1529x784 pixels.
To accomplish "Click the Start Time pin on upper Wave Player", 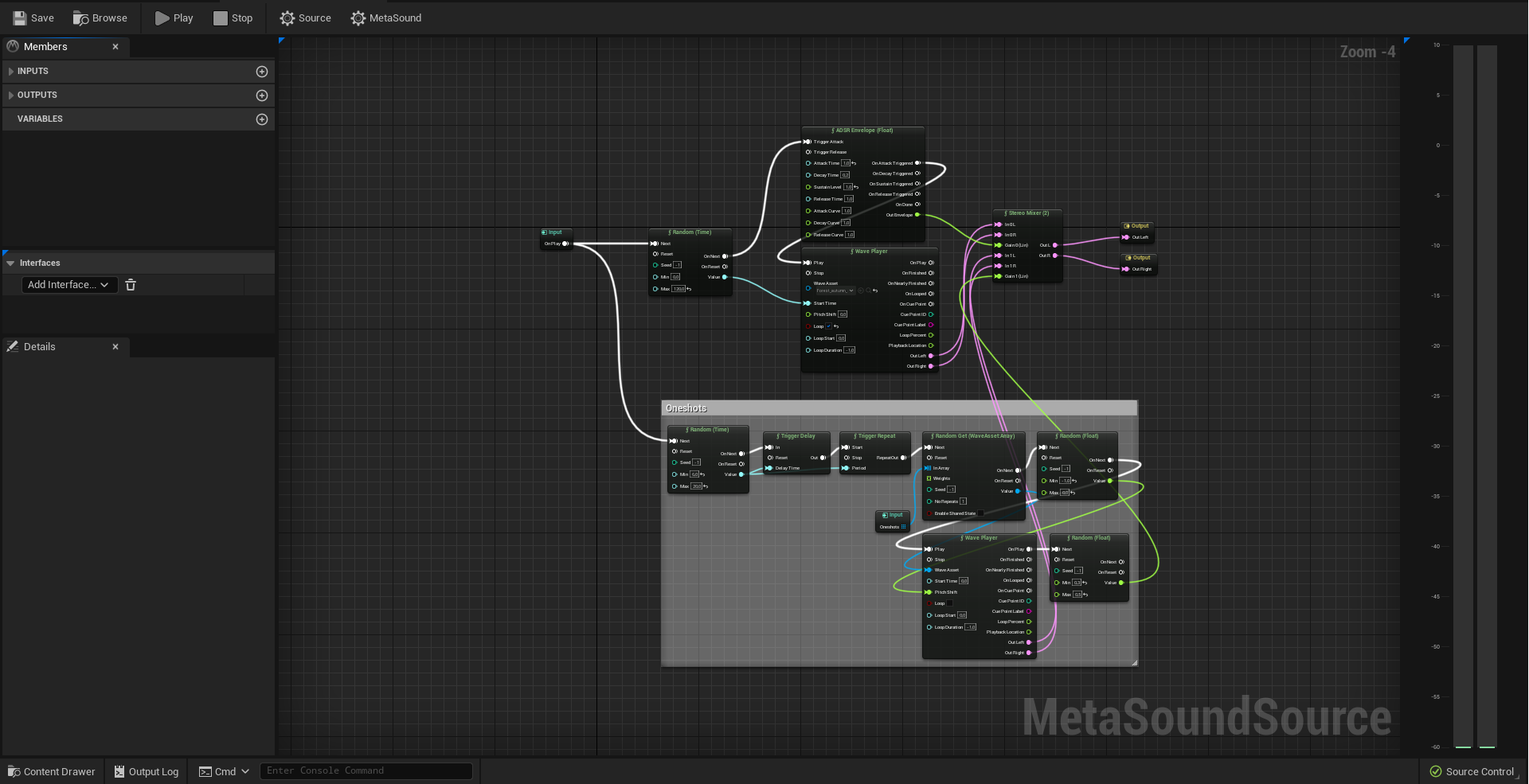I will [x=808, y=303].
